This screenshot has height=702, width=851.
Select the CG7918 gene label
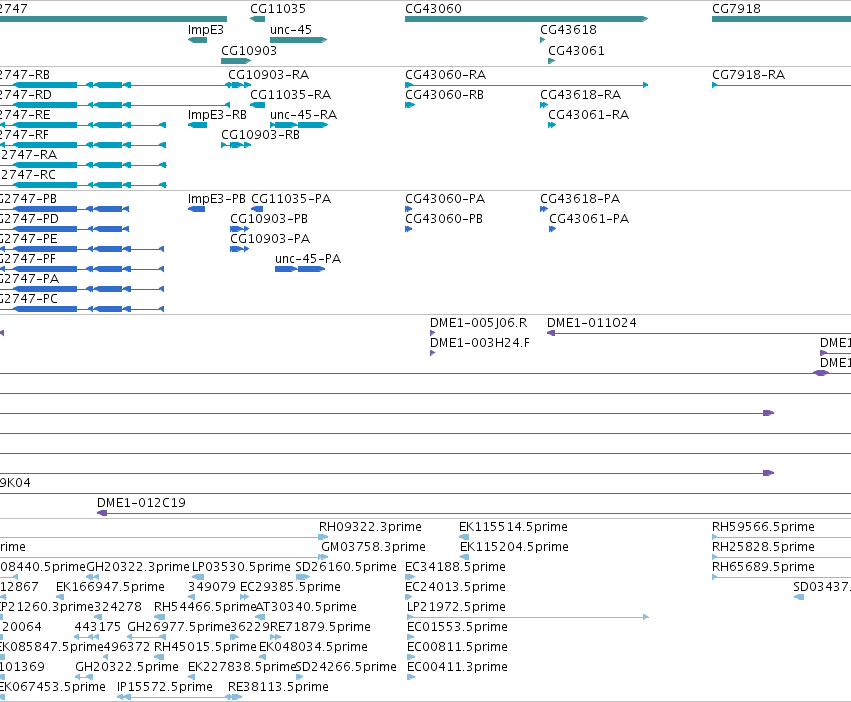[736, 9]
